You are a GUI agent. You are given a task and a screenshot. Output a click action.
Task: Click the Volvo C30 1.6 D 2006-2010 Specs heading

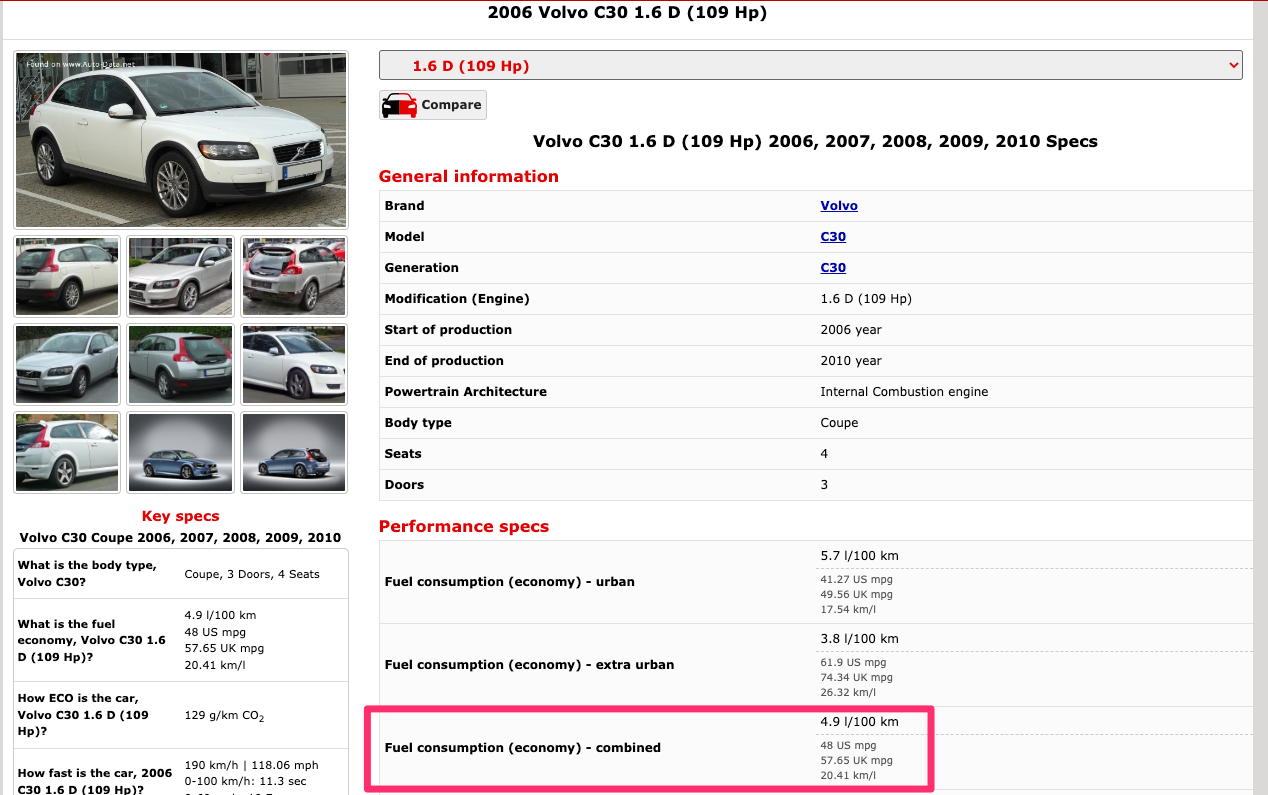pyautogui.click(x=815, y=141)
